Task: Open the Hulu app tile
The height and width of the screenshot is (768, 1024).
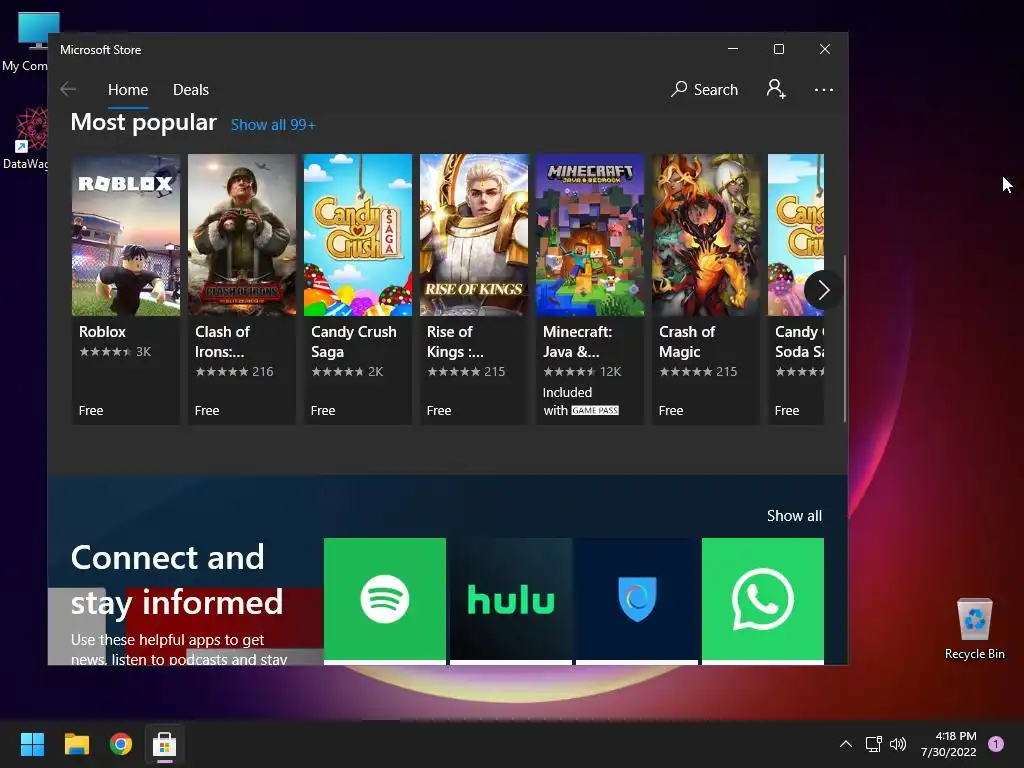Action: pyautogui.click(x=511, y=601)
